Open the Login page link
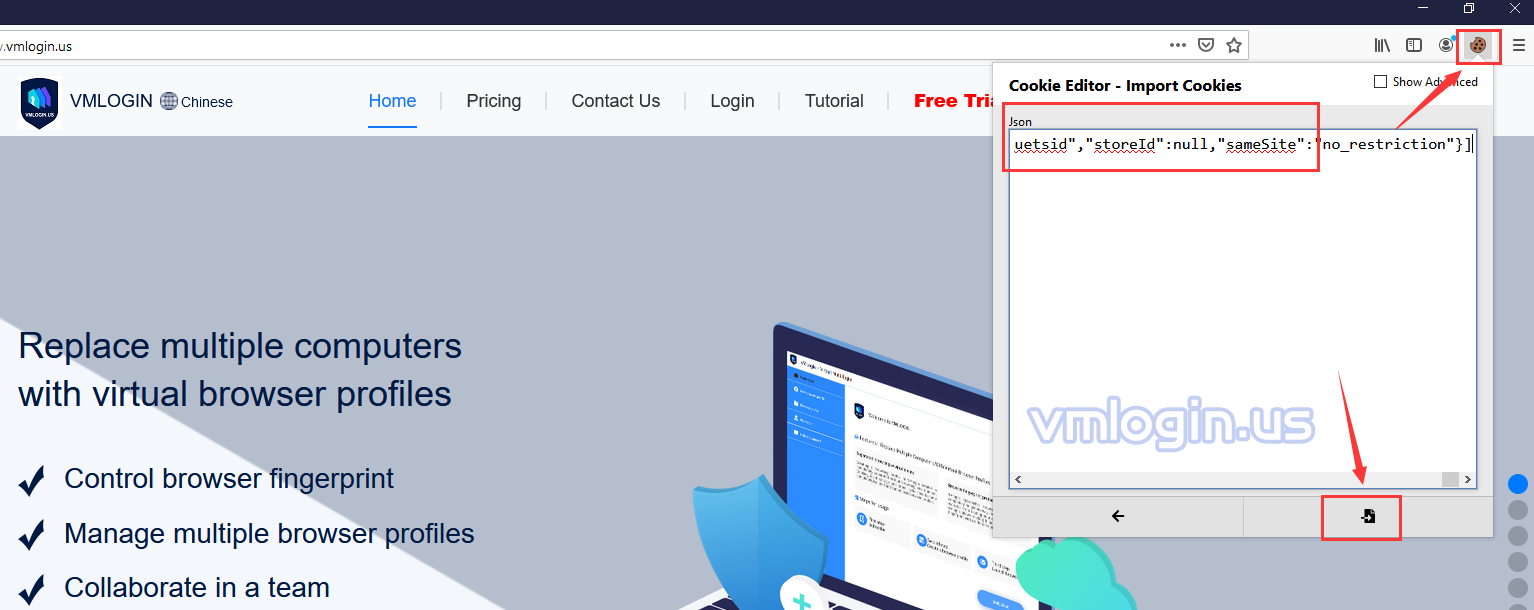The image size is (1534, 610). (732, 101)
